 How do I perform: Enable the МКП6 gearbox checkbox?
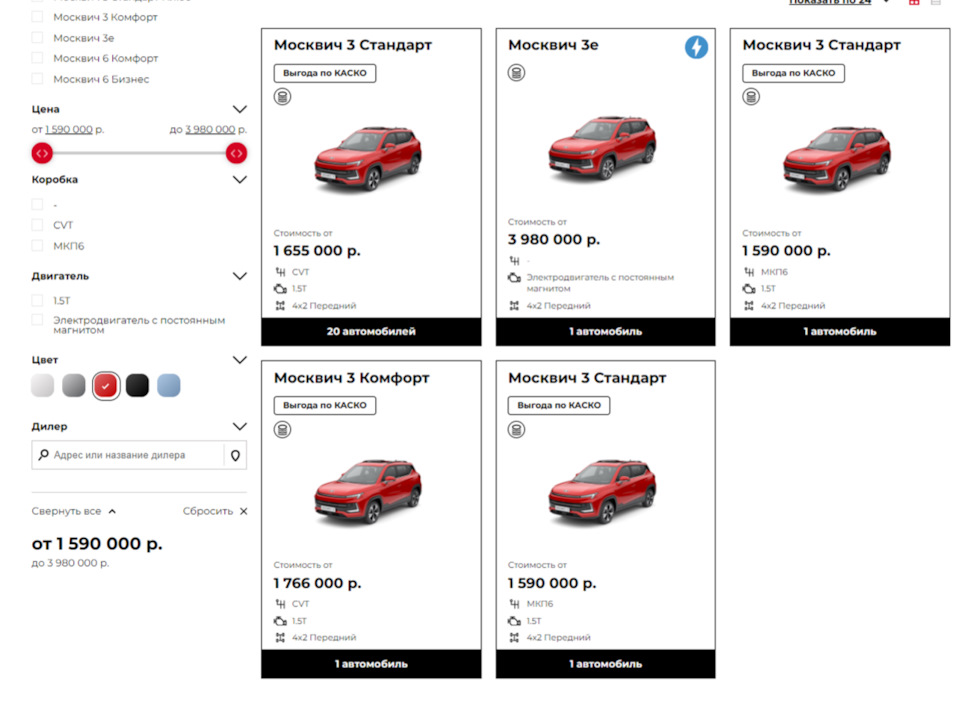tap(37, 246)
